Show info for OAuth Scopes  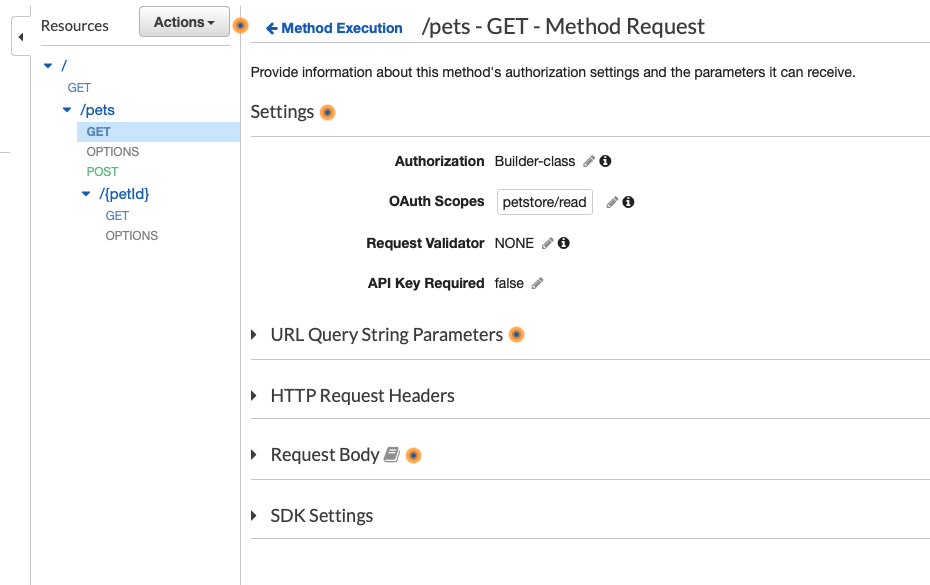pyautogui.click(x=628, y=202)
